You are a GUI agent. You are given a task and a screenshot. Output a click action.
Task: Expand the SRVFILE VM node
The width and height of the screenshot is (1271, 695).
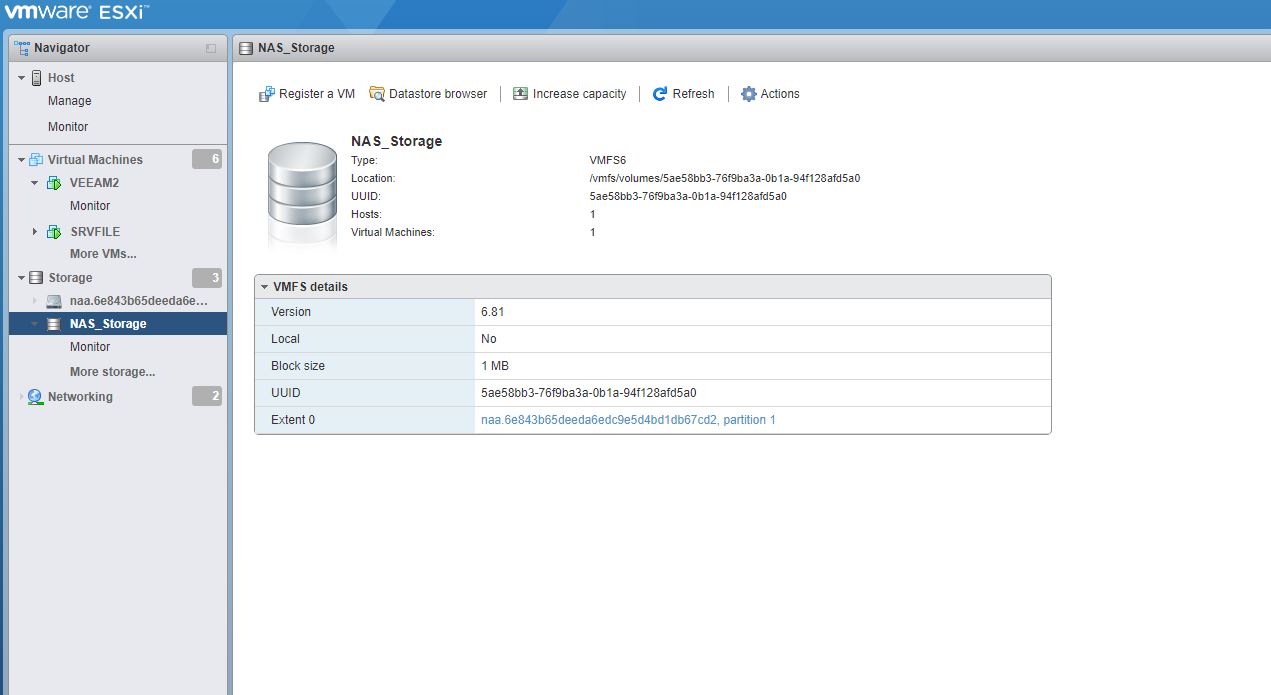35,232
